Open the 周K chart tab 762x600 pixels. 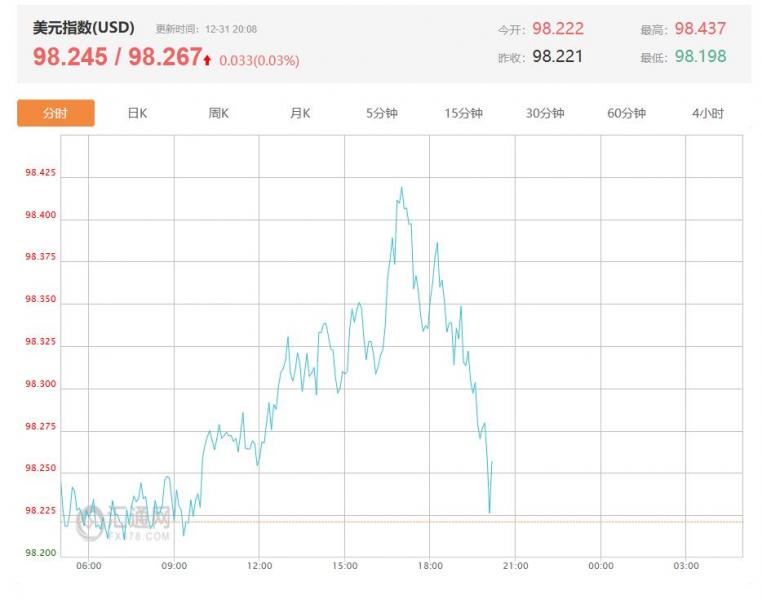pos(218,113)
